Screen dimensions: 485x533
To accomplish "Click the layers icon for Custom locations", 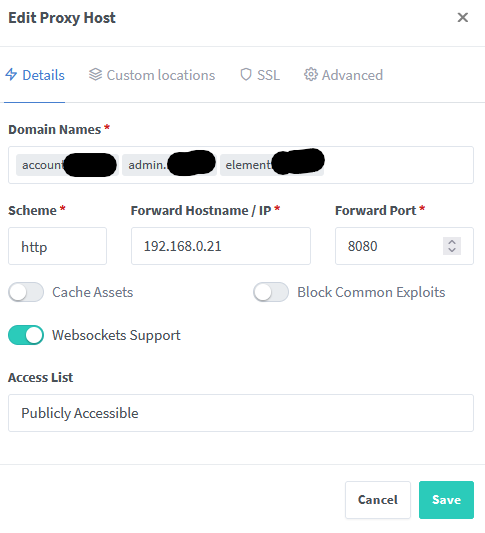I will [96, 74].
